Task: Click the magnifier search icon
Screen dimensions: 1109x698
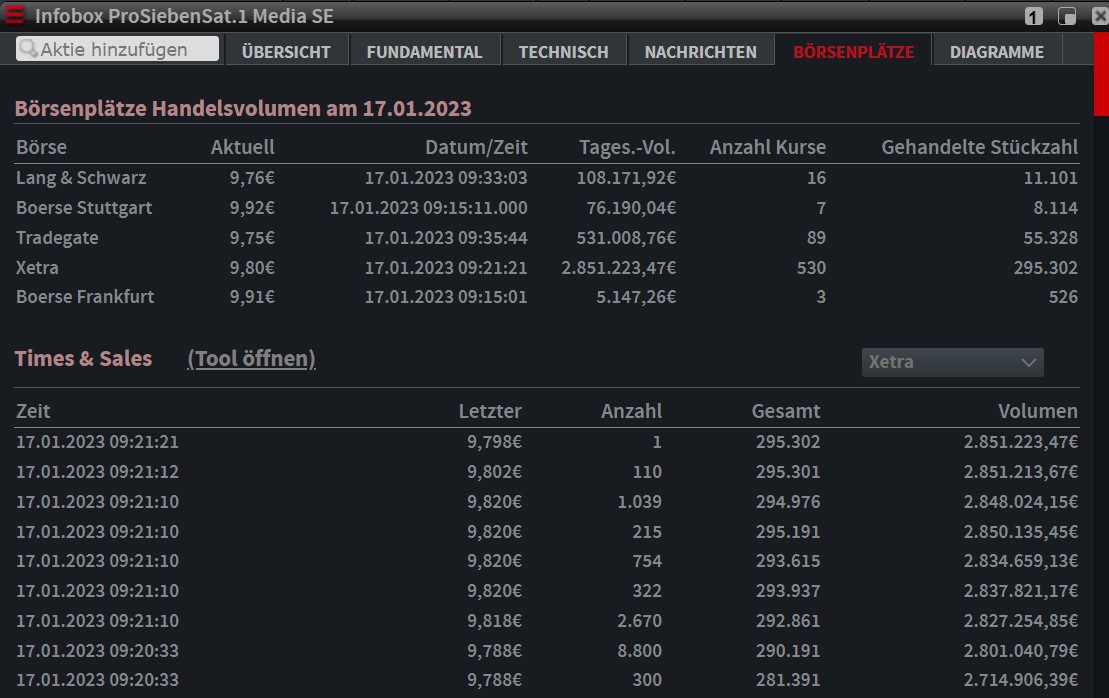Action: point(28,49)
